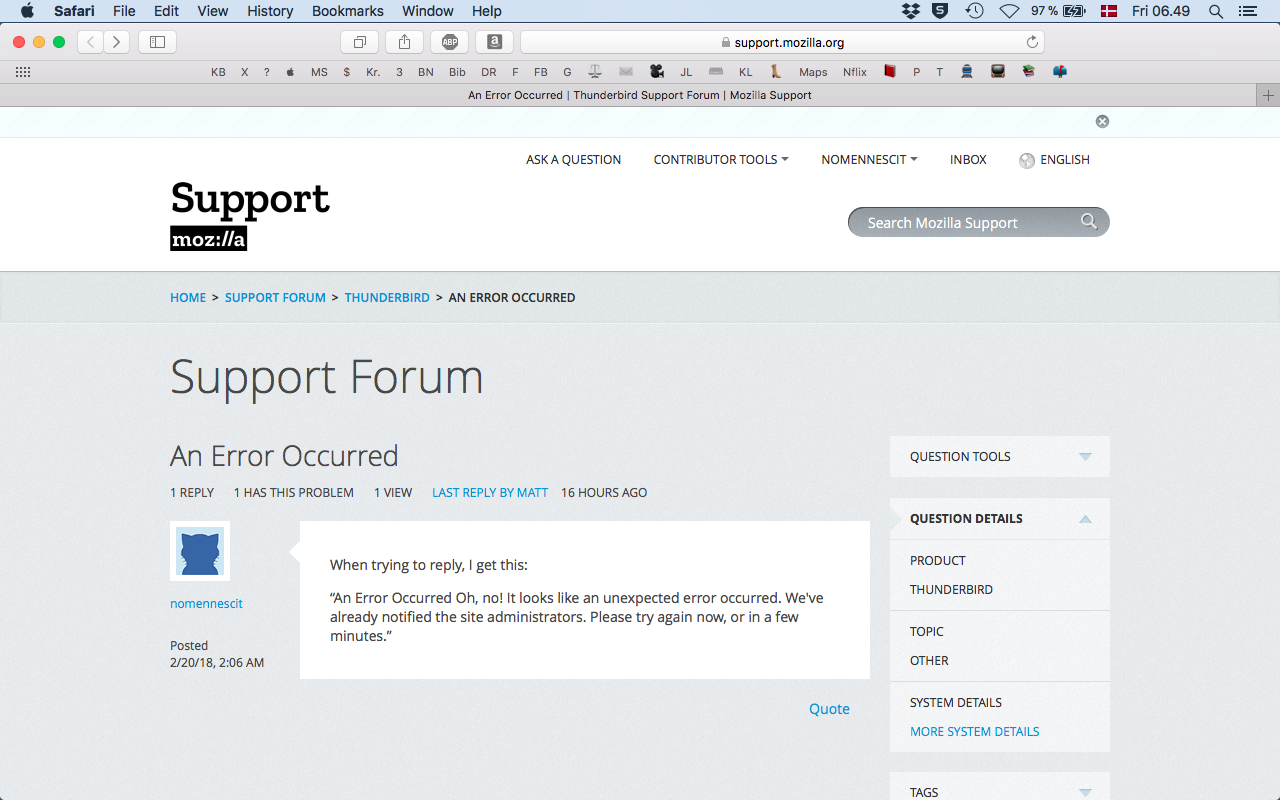Open the Adblock Plus extension
Screen dimensions: 1280x800
tap(450, 42)
